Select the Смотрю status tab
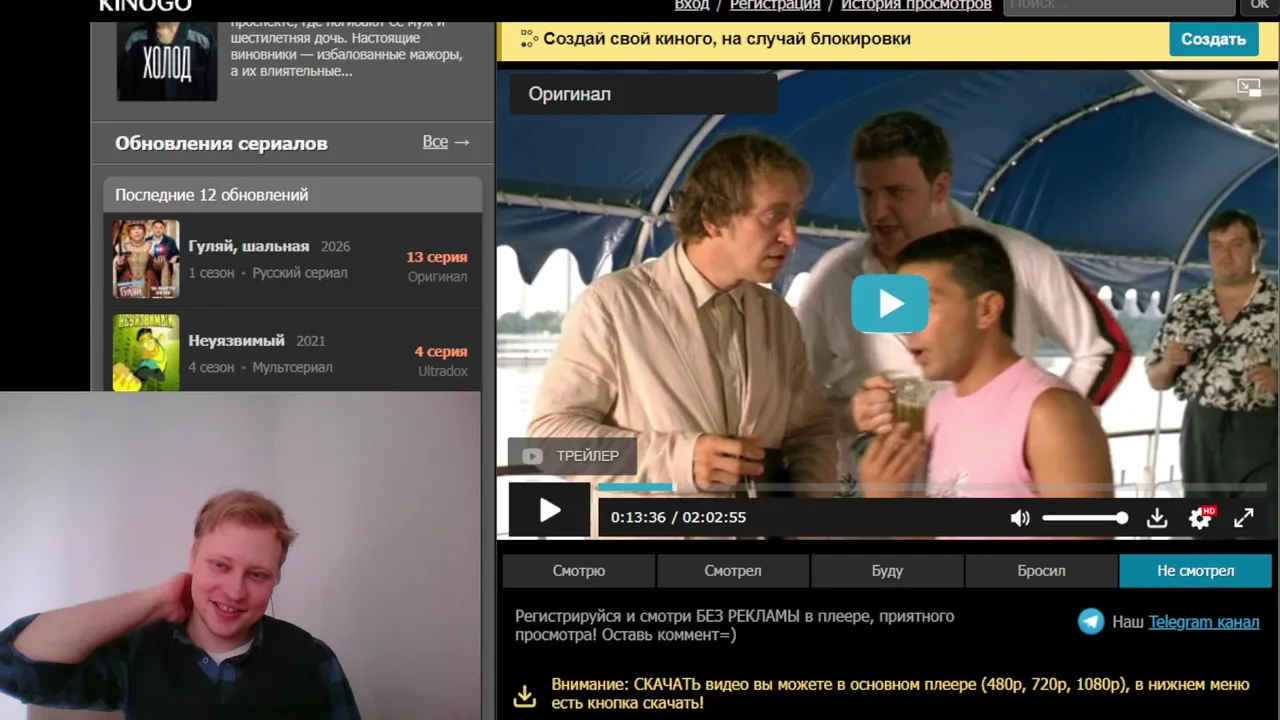Image resolution: width=1280 pixels, height=720 pixels. [x=579, y=571]
